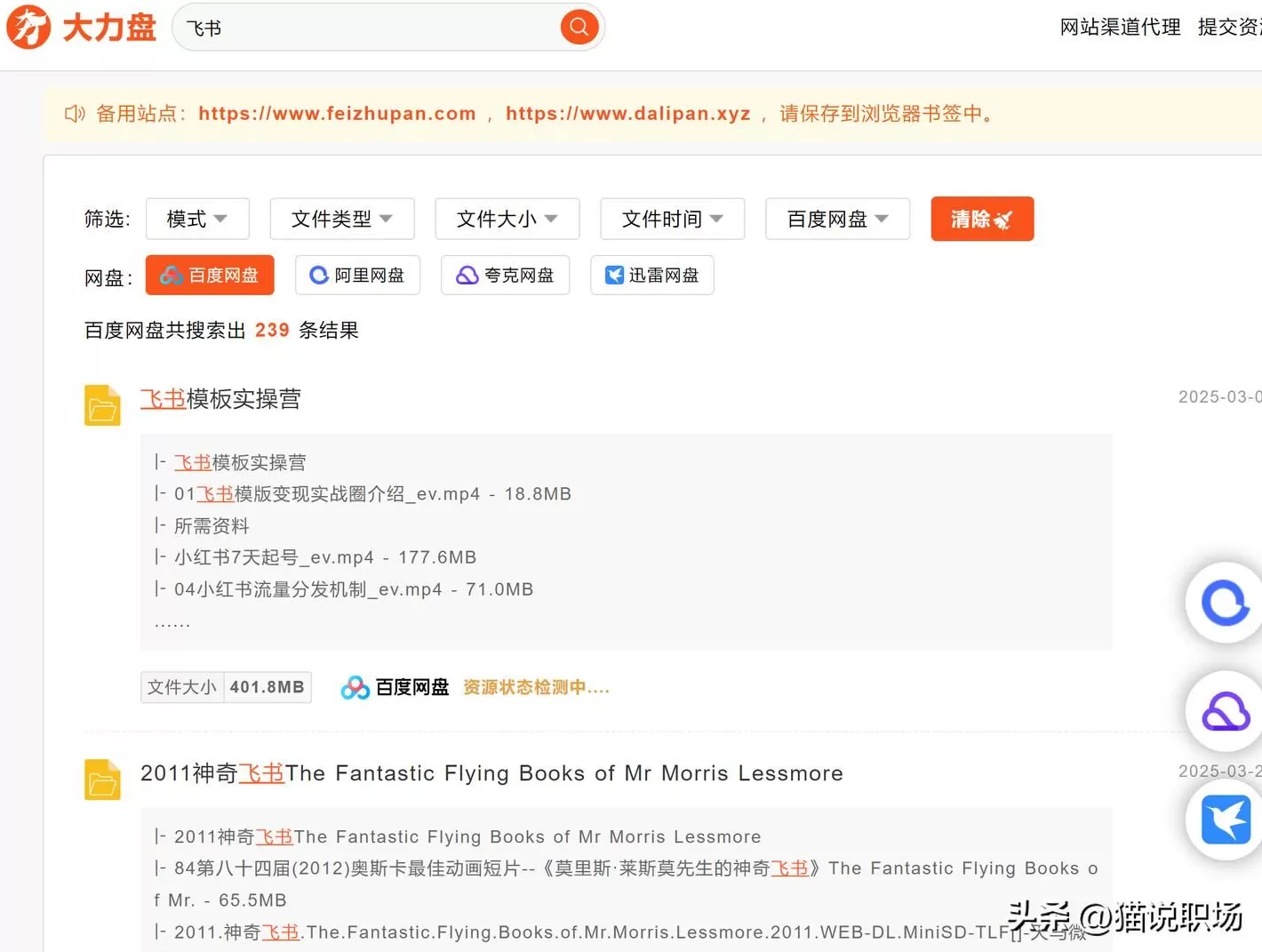Open 网站渠道代理 in top navigation
Screen dimensions: 1262x952
click(1120, 28)
